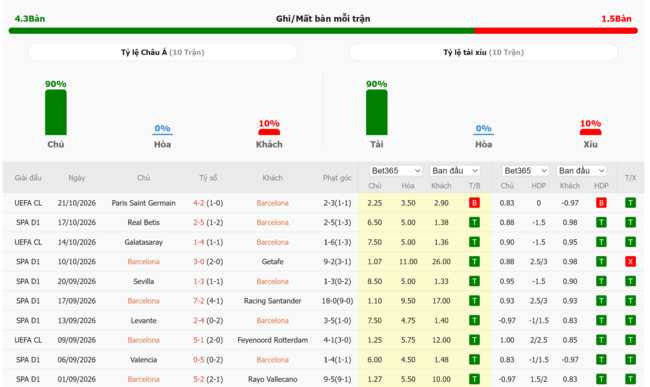Open the Paris Saint Germain team link
The width and height of the screenshot is (650, 387).
(143, 203)
